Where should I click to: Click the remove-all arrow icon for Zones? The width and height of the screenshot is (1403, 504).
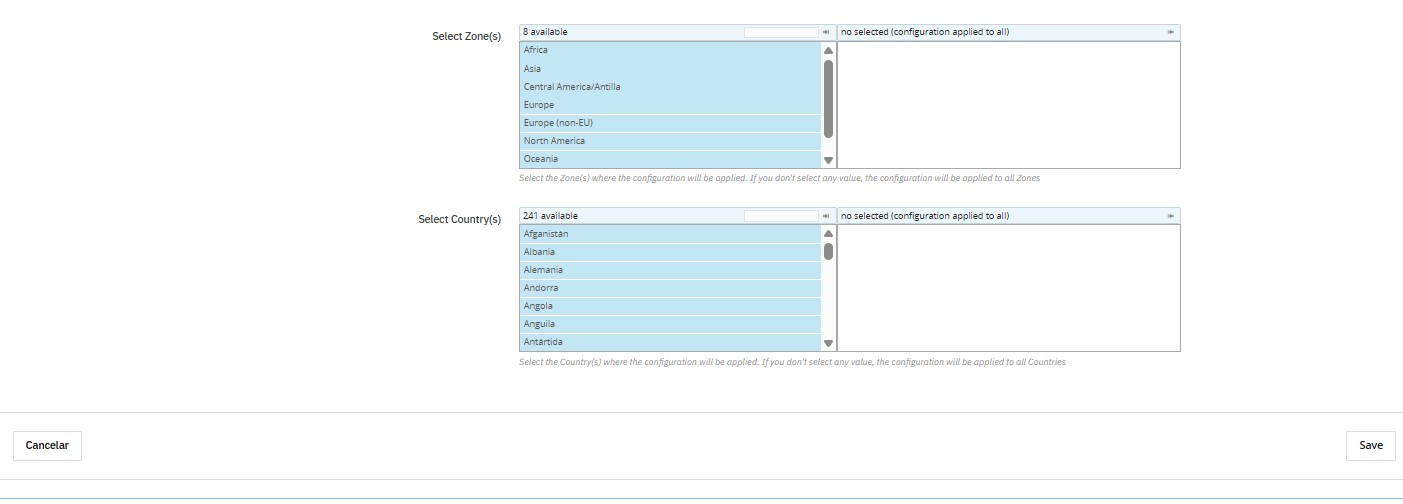[x=1170, y=32]
